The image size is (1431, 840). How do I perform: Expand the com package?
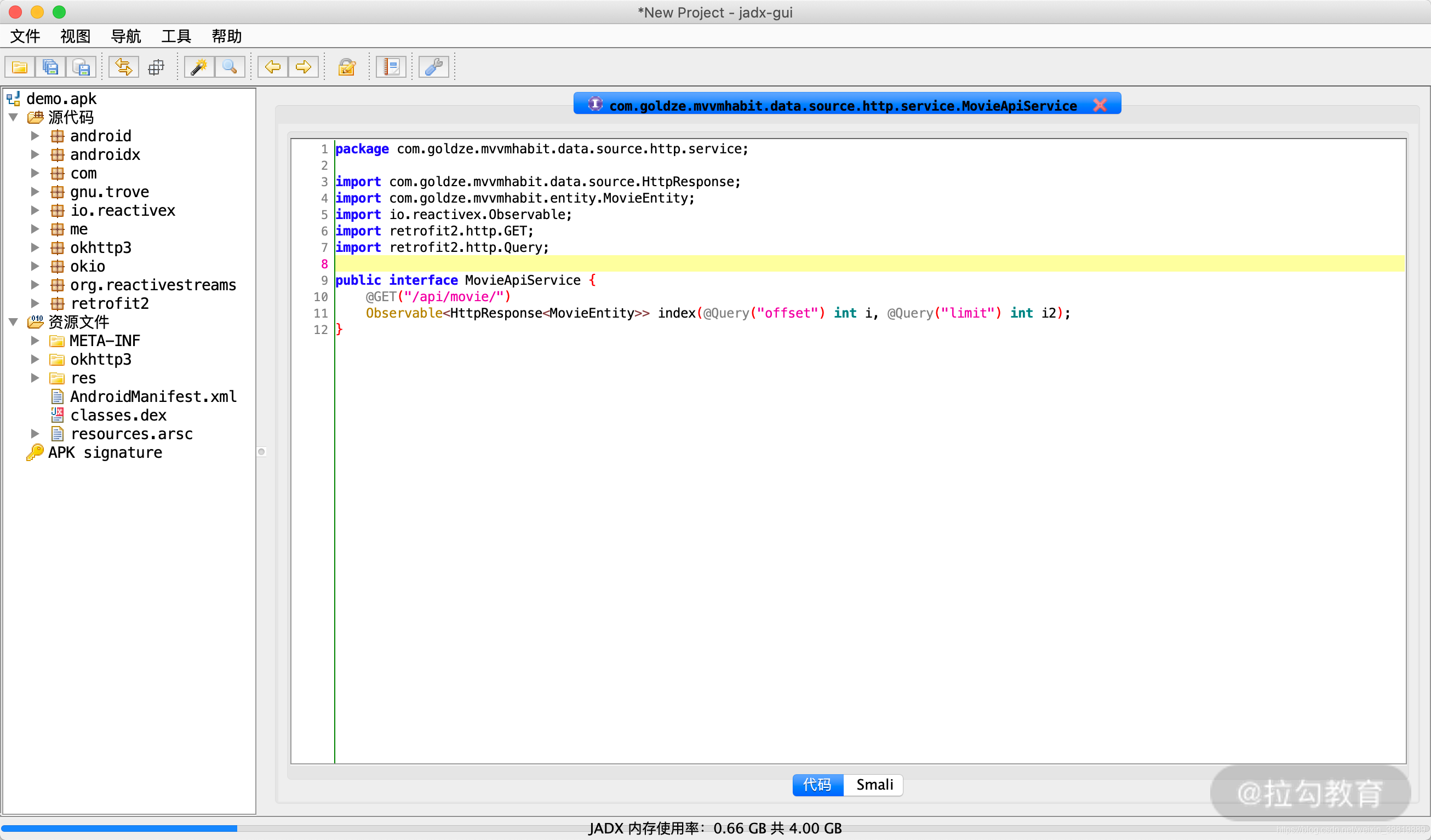click(35, 173)
